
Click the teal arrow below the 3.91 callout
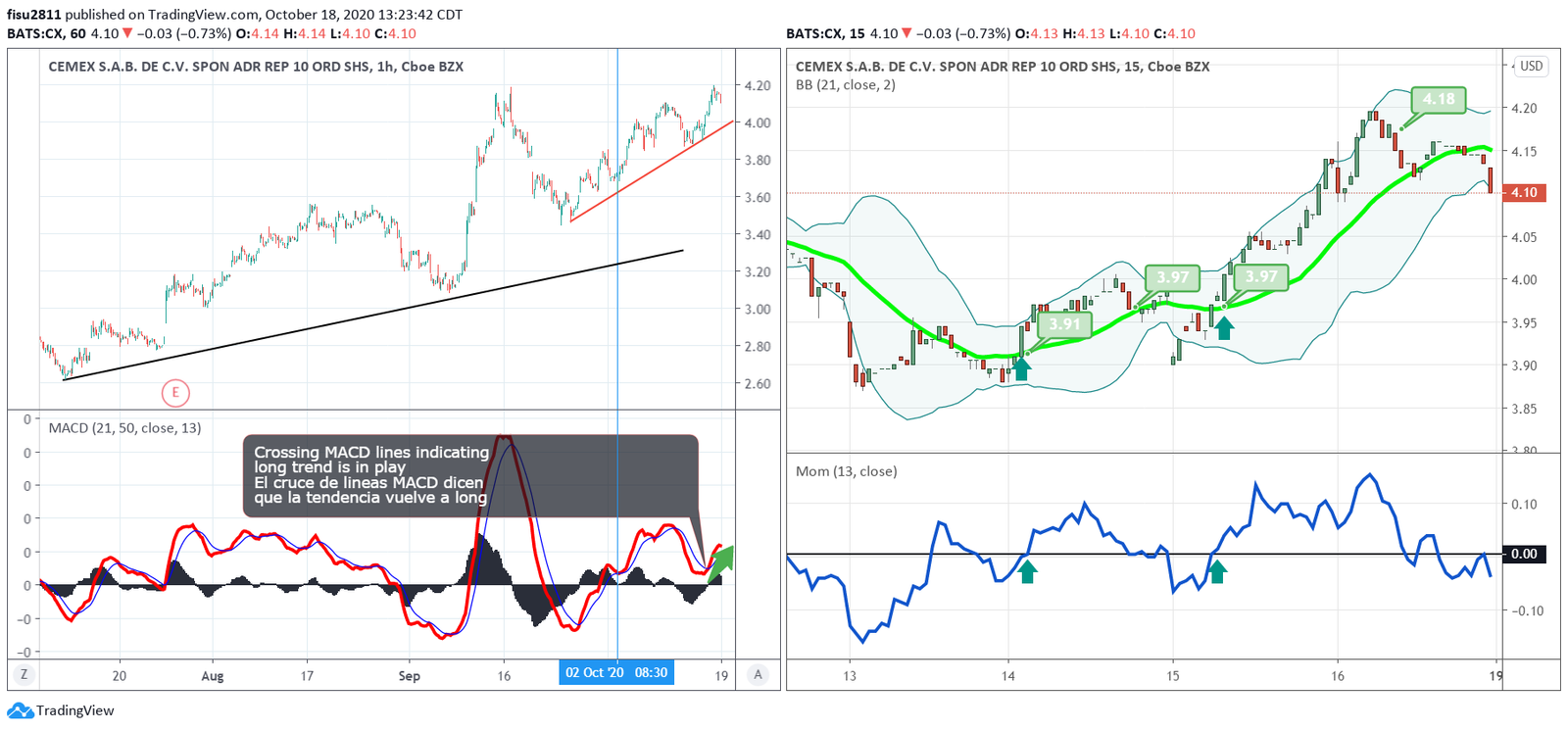coord(1021,369)
